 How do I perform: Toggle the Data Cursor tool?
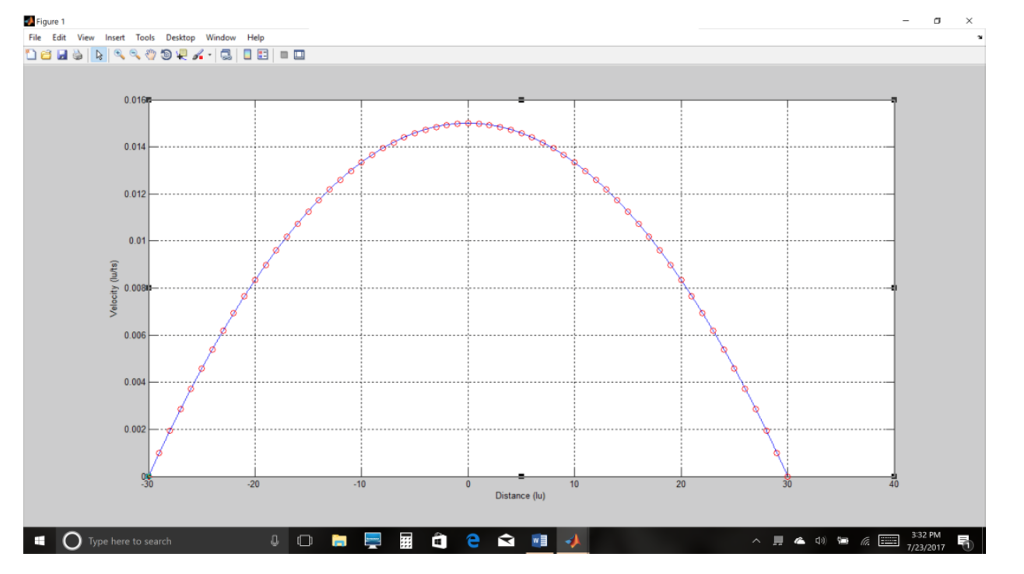(182, 55)
